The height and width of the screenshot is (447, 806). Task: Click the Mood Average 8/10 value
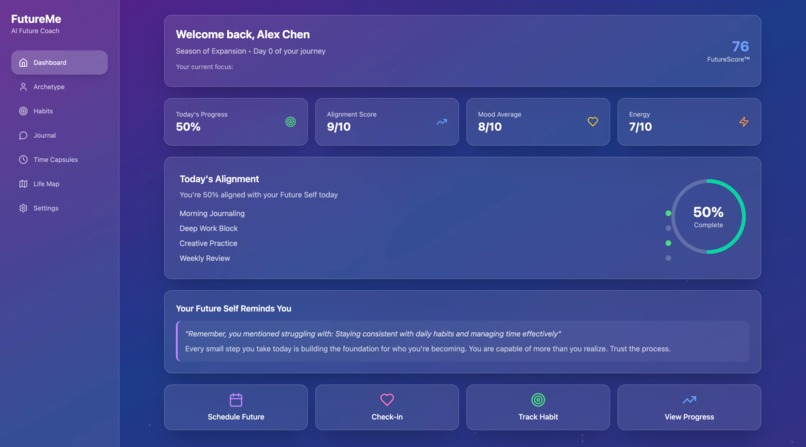click(490, 127)
